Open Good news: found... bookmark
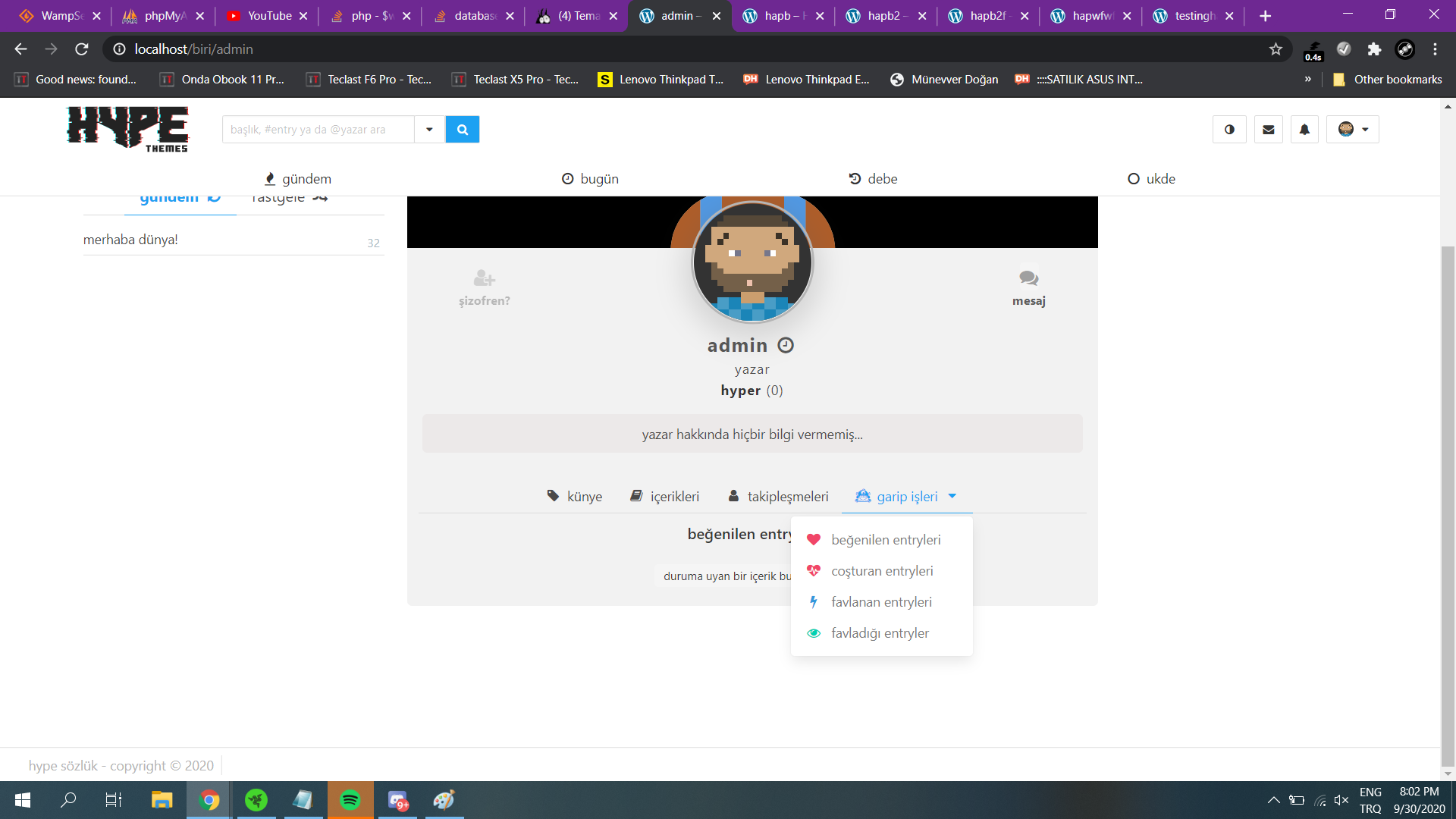This screenshot has width=1456, height=819. pyautogui.click(x=76, y=80)
